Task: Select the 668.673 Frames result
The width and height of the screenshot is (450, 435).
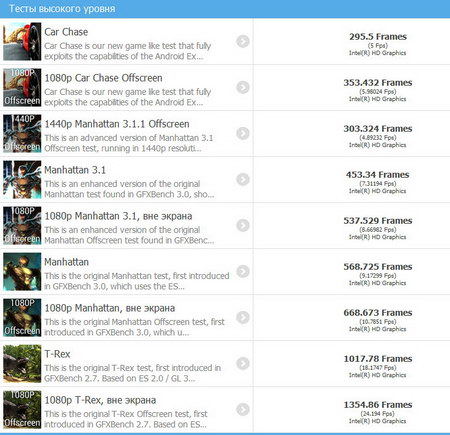Action: (378, 313)
